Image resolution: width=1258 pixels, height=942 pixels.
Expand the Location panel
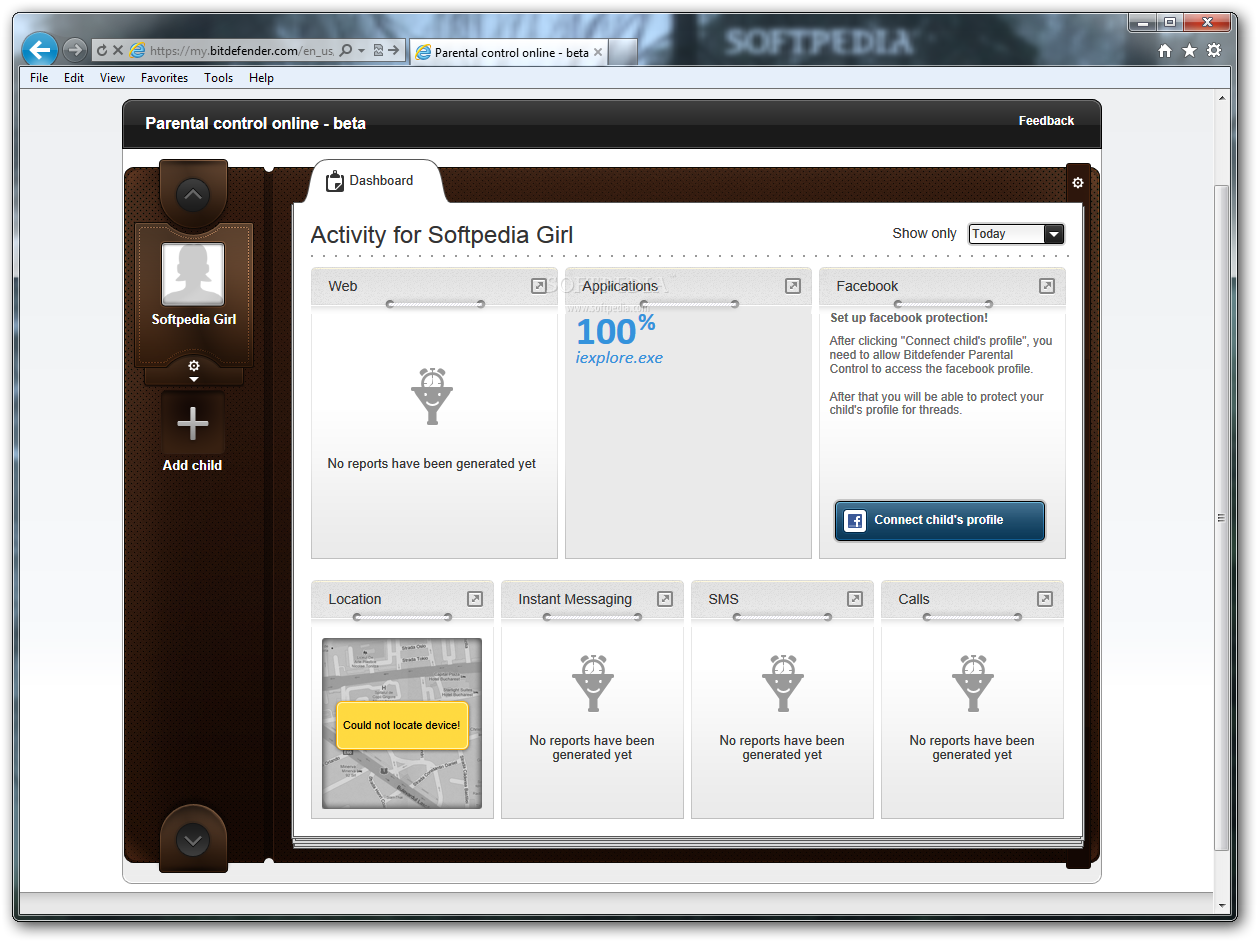475,599
